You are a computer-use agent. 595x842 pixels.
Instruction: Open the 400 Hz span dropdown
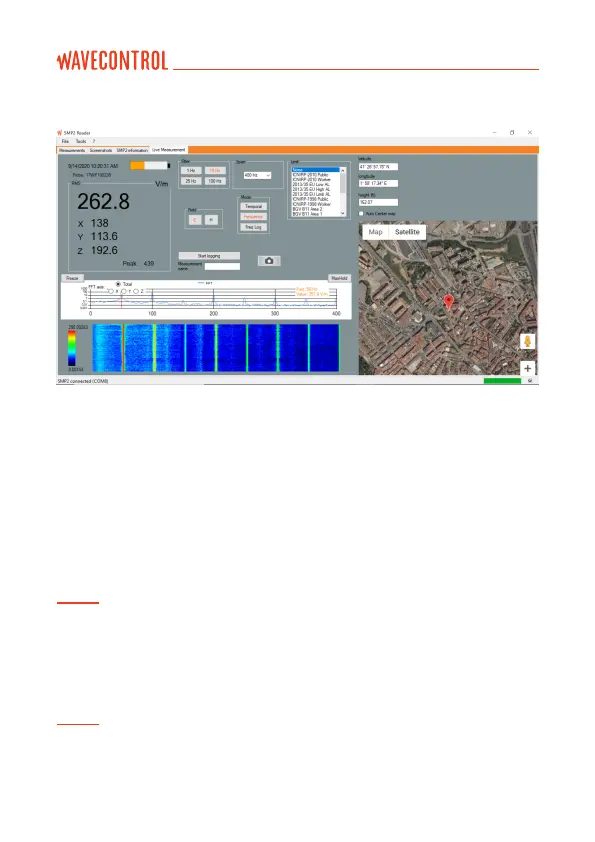coord(257,176)
